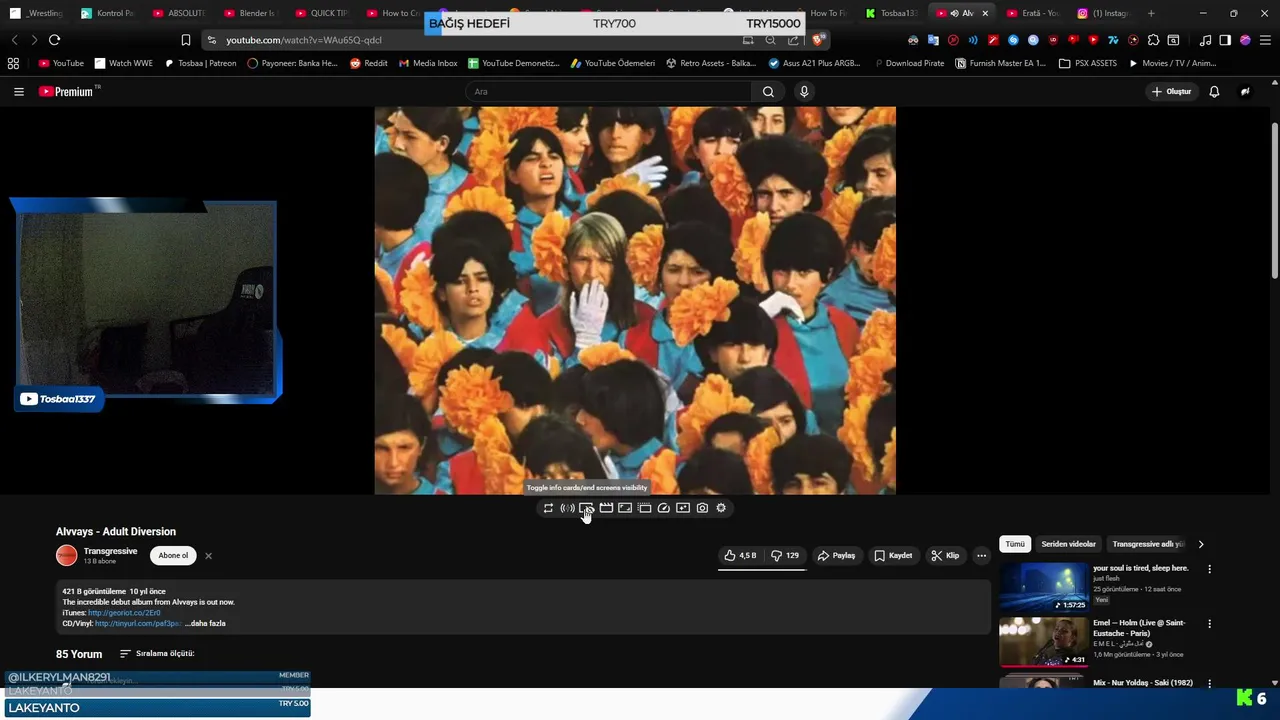
Task: Click Klip scissors button
Action: tap(945, 555)
